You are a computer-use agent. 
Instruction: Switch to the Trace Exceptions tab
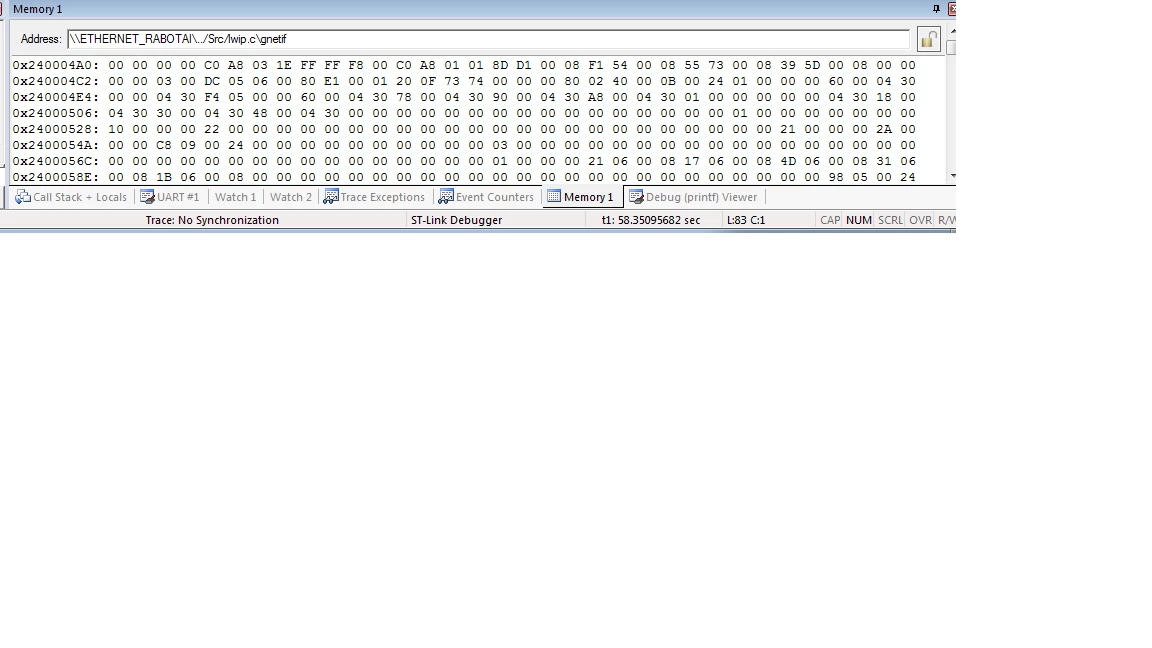coord(374,197)
